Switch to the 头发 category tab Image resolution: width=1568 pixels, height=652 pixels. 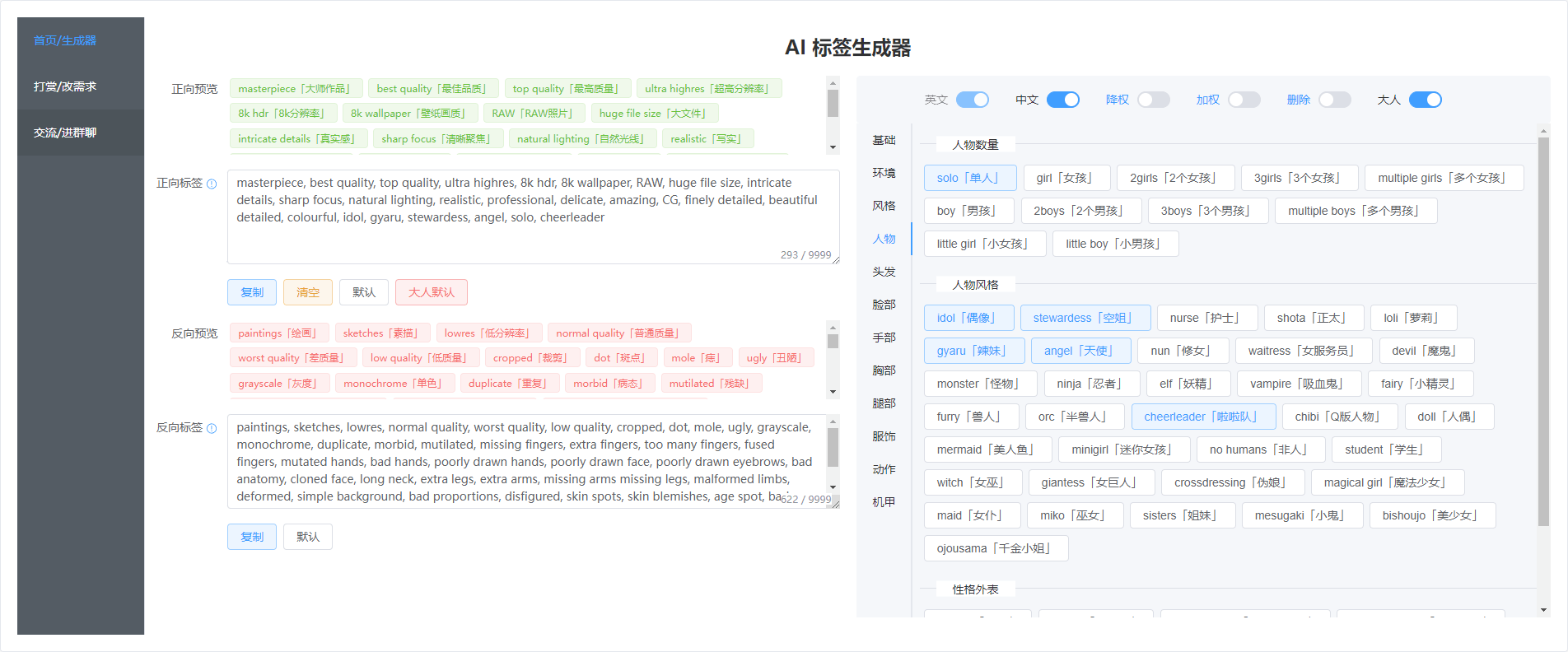coord(884,272)
